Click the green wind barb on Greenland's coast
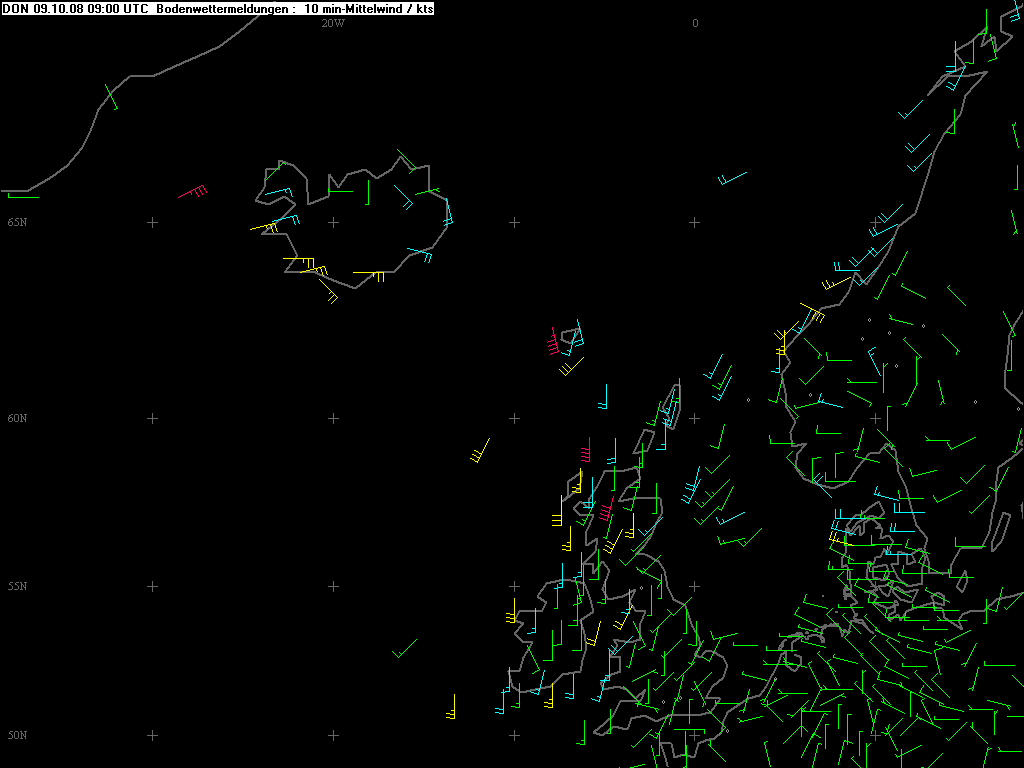 (111, 97)
